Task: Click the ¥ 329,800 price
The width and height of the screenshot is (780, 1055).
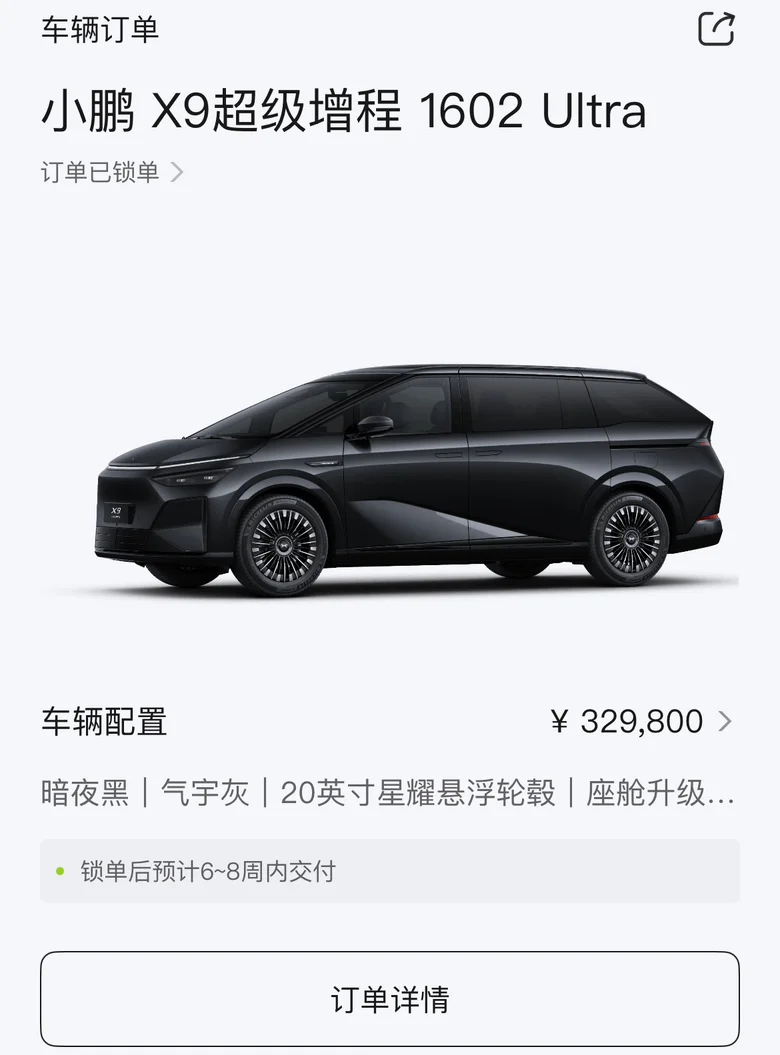Action: pyautogui.click(x=627, y=721)
